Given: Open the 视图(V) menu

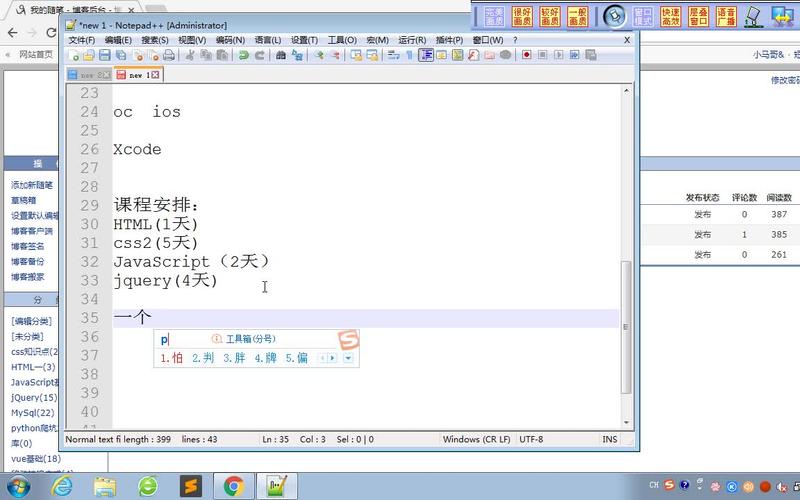Looking at the screenshot, I should (x=192, y=40).
